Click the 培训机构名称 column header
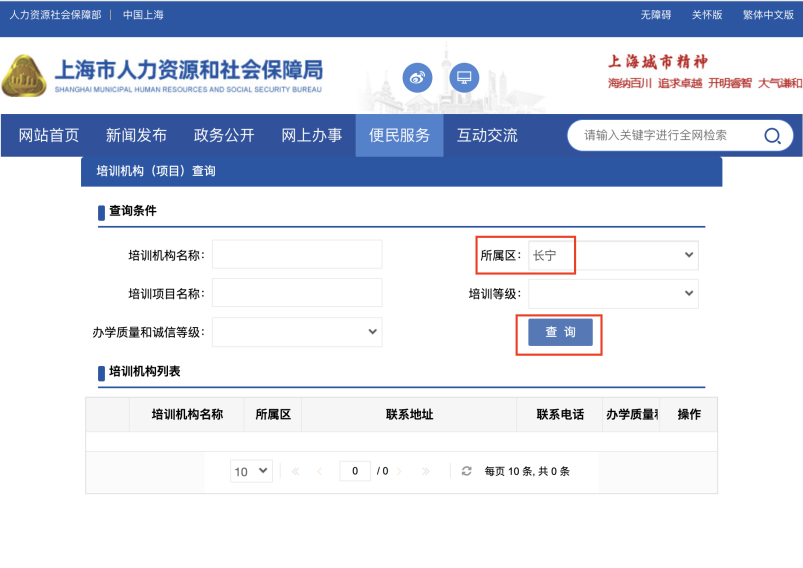This screenshot has width=803, height=568. (x=187, y=414)
